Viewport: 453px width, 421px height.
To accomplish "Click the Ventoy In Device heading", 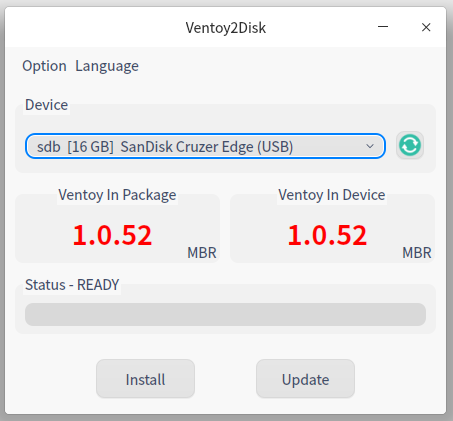I will click(332, 195).
